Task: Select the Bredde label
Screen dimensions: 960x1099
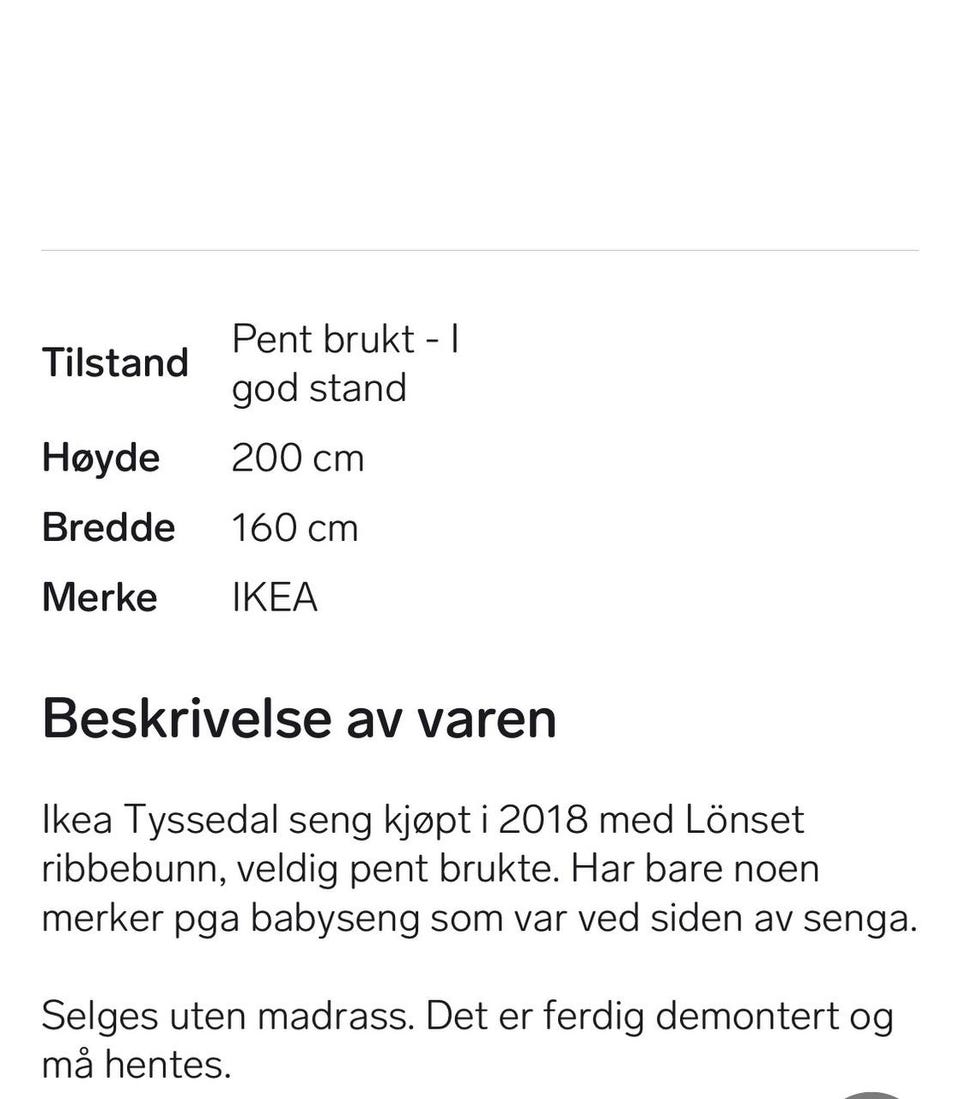Action: (109, 528)
